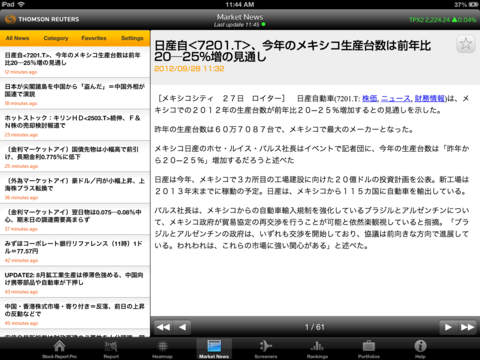Tap the 11:44 AM clock in status bar

[x=240, y=4]
